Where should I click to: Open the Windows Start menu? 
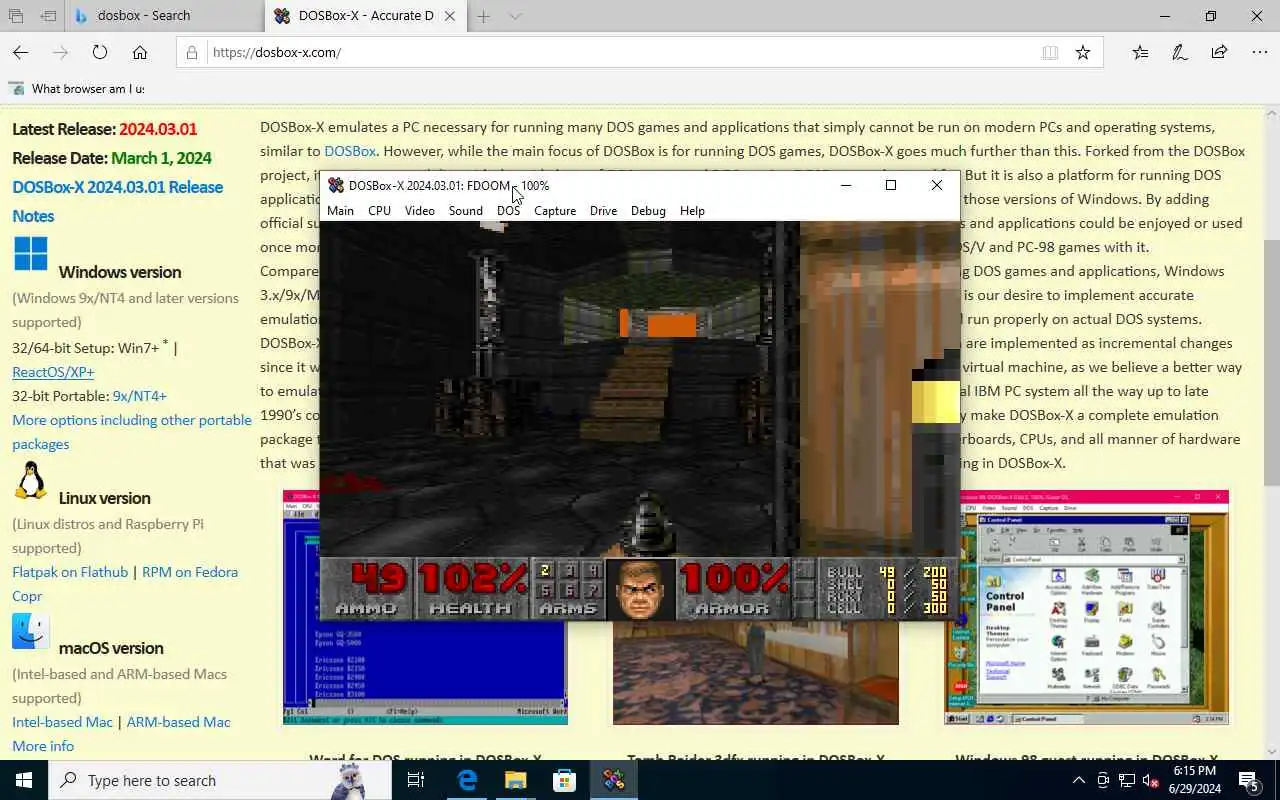point(24,780)
